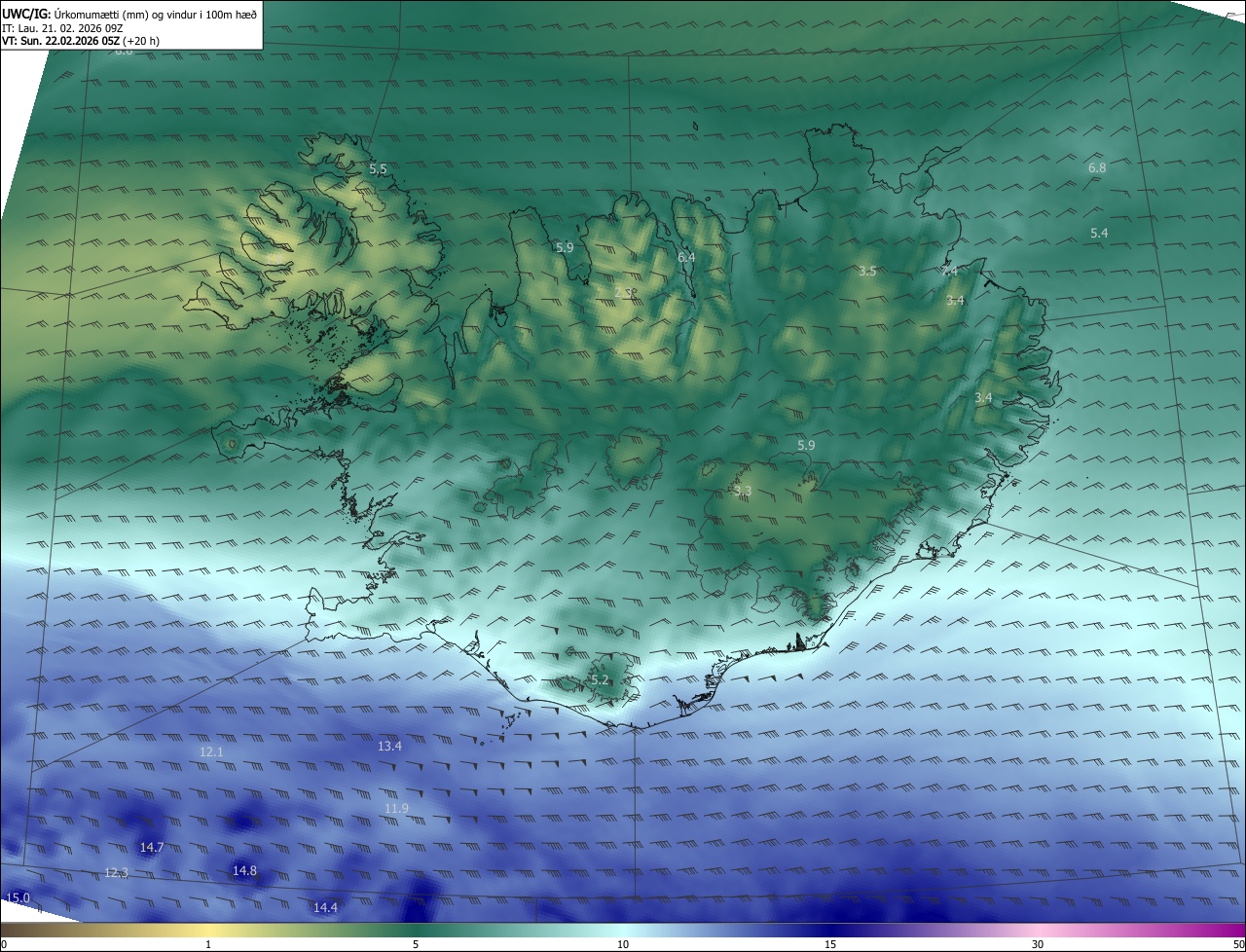Click the init time line 'IT: Lau. 21. 02. 2026 09Z'
The width and height of the screenshot is (1246, 952).
[62, 28]
